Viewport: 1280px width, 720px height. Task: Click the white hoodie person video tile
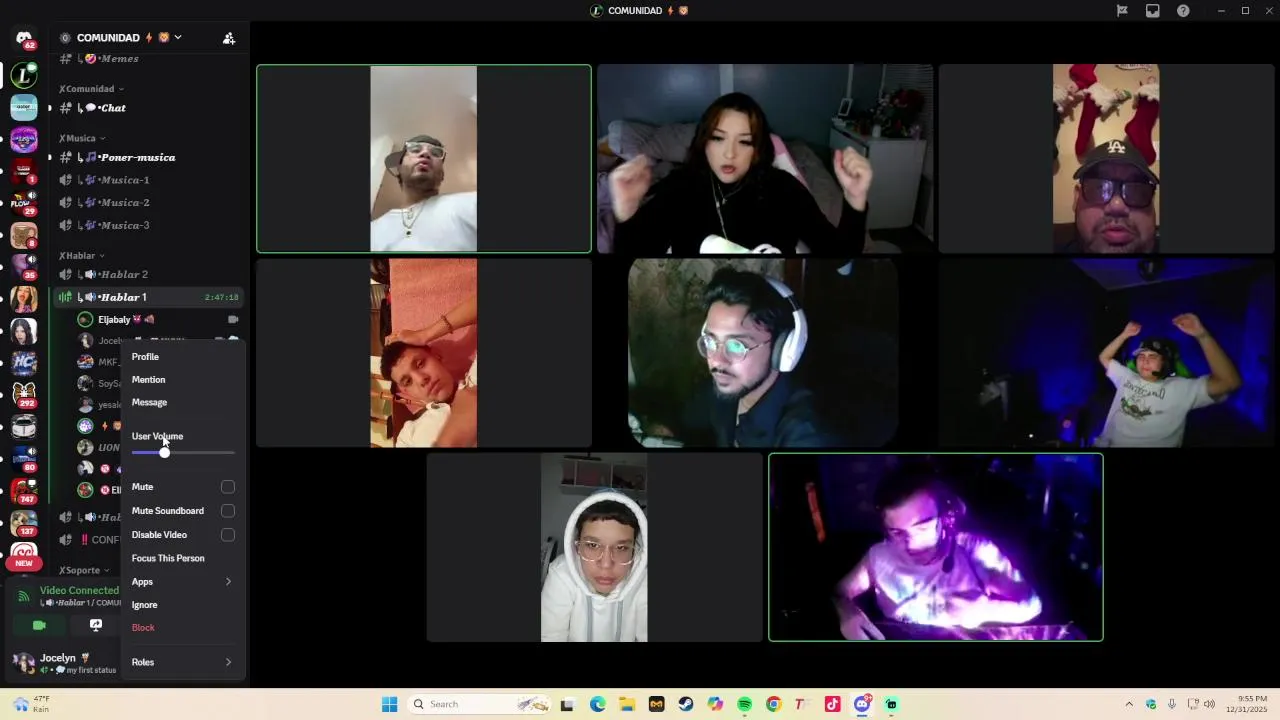(x=594, y=547)
